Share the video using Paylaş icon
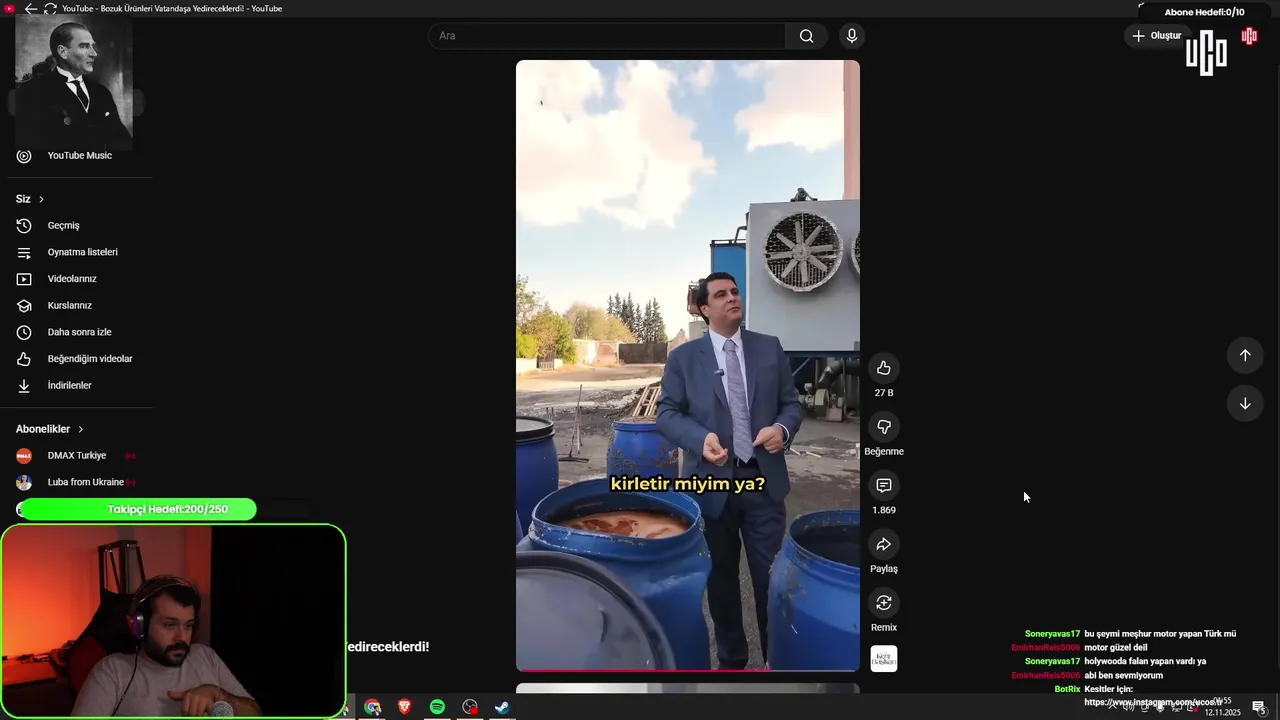 884,544
